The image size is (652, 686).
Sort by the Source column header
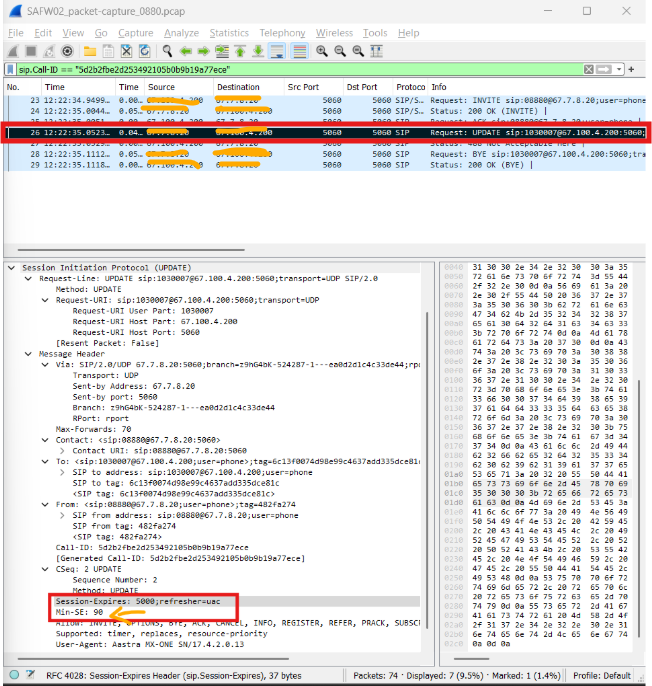click(179, 87)
